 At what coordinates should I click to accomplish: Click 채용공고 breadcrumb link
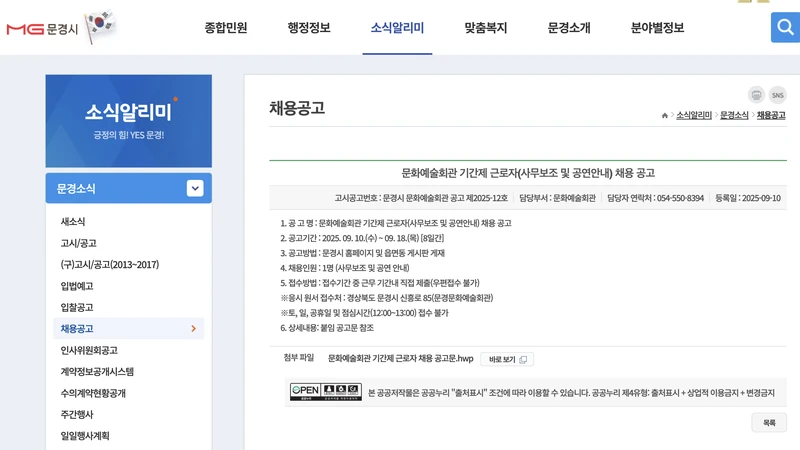[771, 115]
